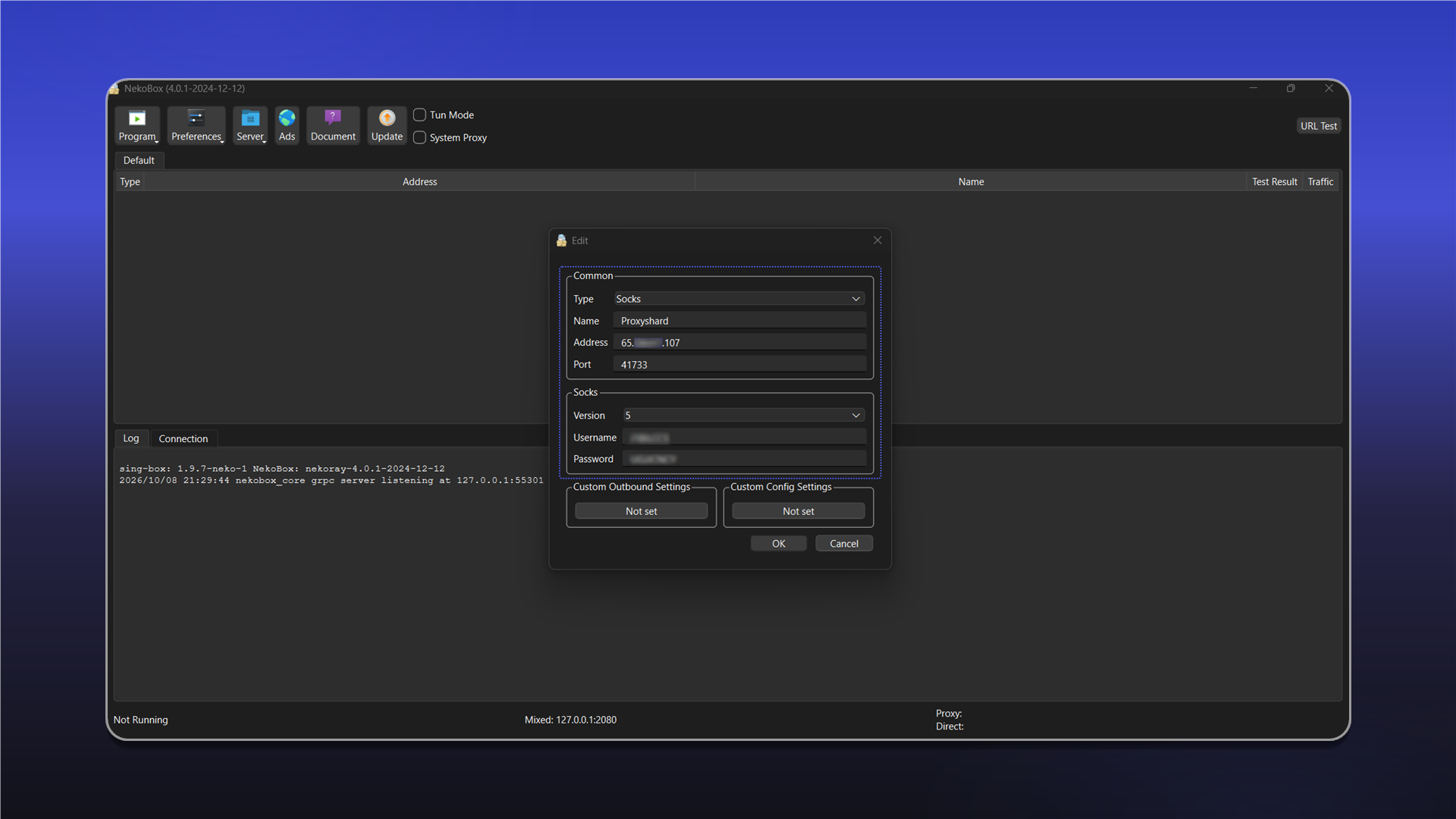The height and width of the screenshot is (819, 1456).
Task: Click the Not Running status text
Action: (x=140, y=720)
